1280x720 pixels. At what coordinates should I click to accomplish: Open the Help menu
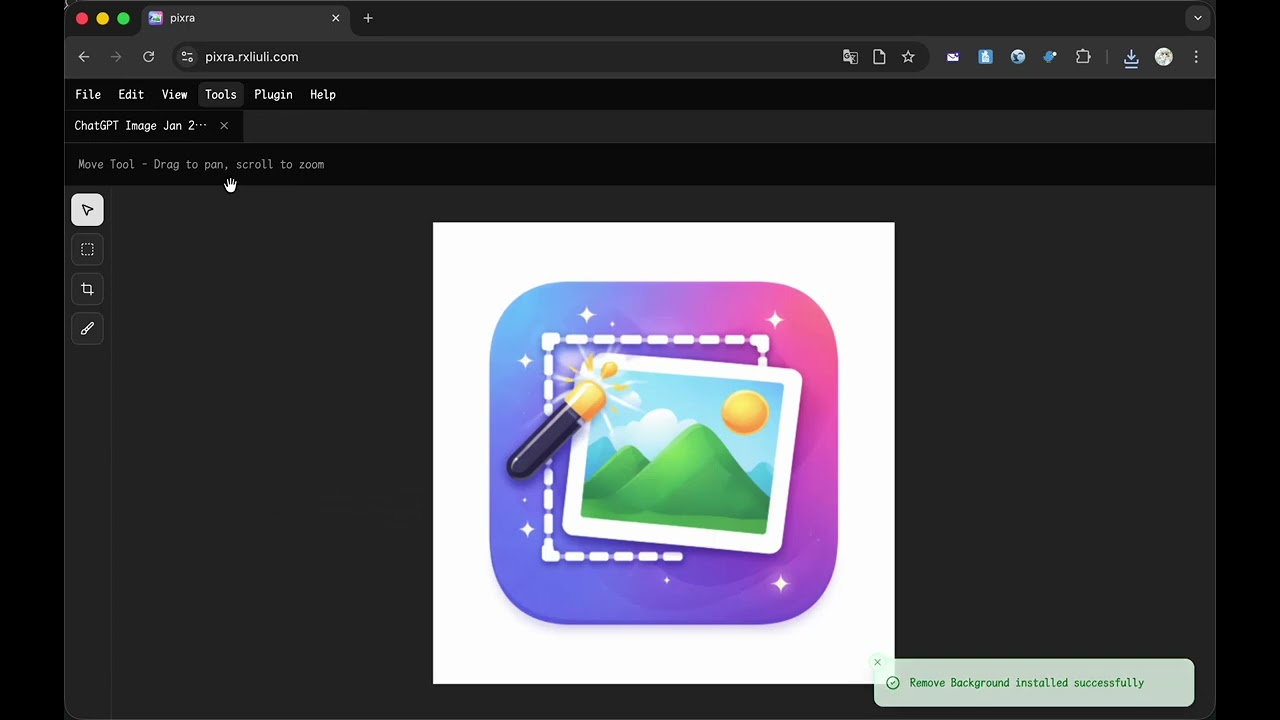click(322, 94)
